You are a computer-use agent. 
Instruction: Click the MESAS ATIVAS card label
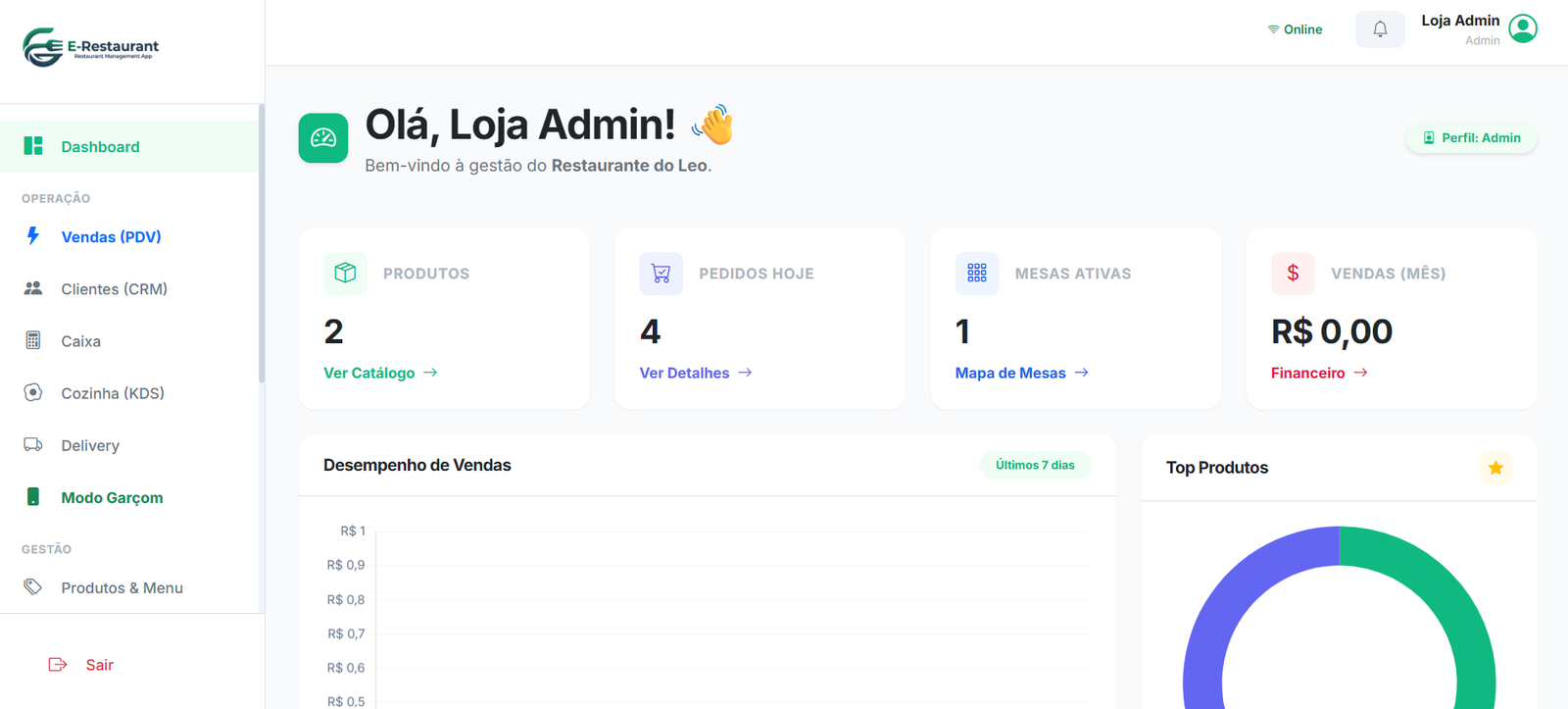click(x=1073, y=274)
